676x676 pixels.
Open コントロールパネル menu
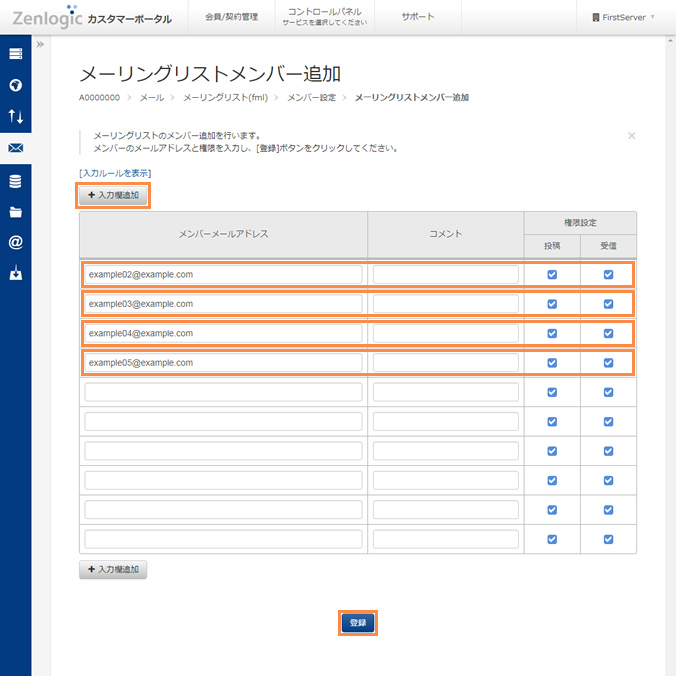[325, 17]
